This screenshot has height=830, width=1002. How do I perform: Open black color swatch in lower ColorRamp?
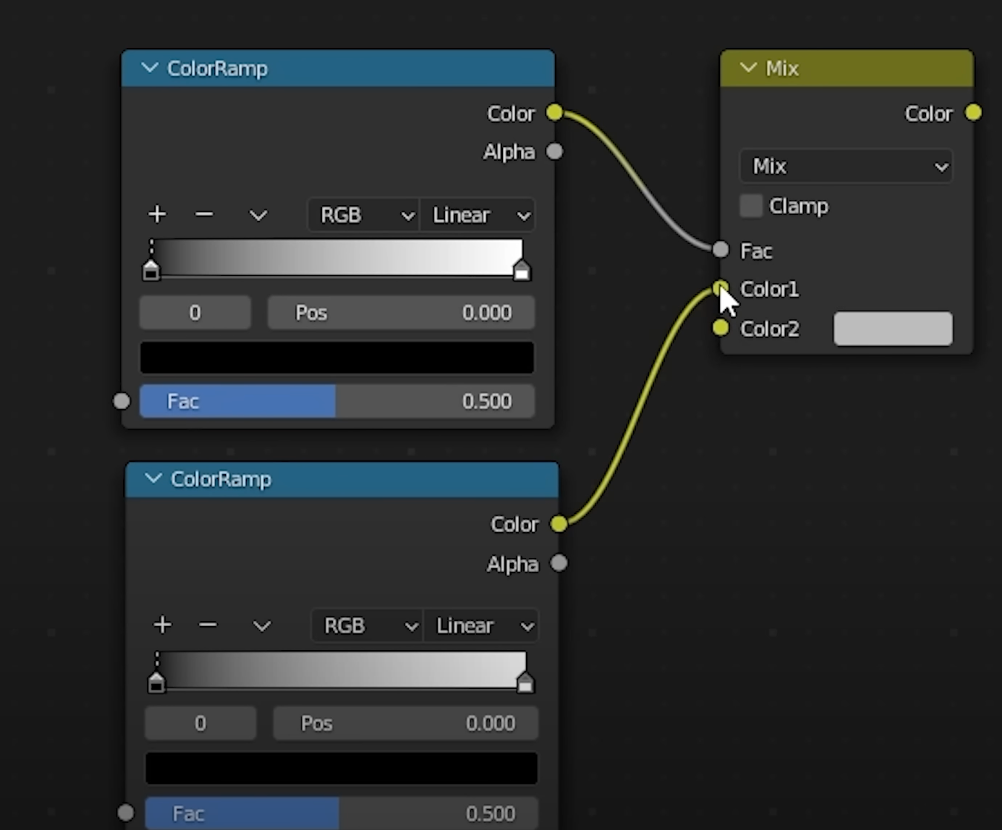[x=341, y=768]
